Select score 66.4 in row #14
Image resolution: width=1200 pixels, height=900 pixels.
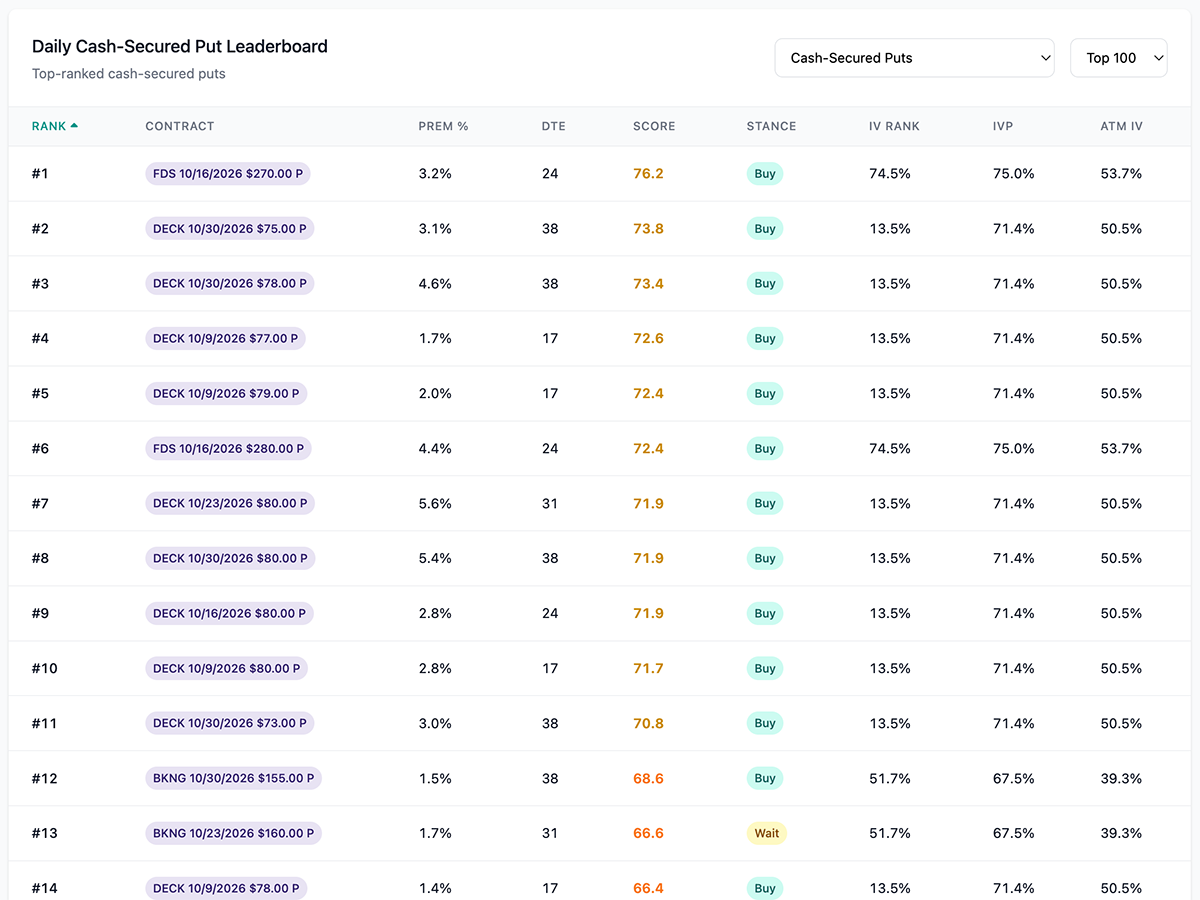[648, 889]
